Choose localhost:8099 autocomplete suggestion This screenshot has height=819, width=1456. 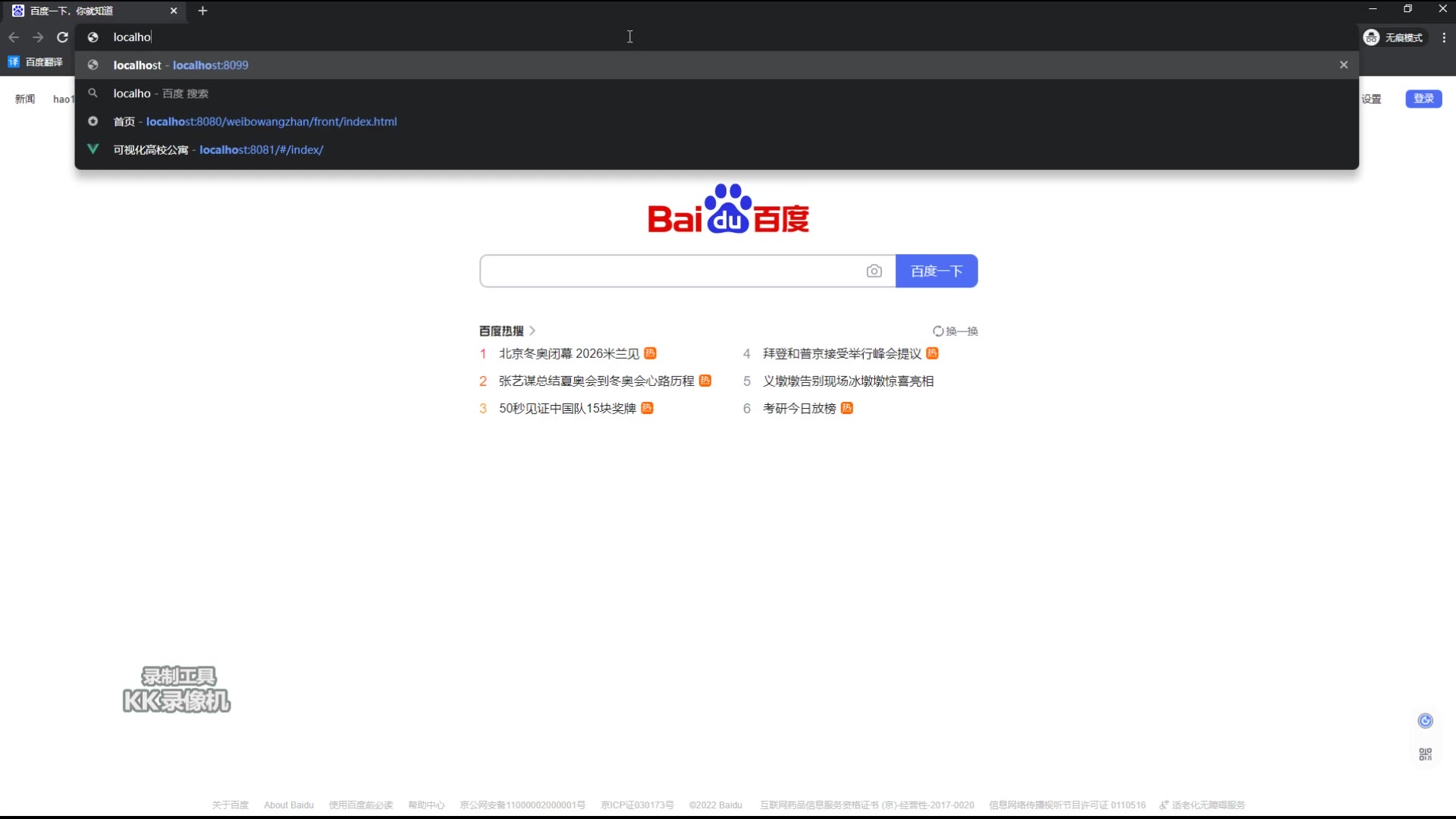pos(717,65)
